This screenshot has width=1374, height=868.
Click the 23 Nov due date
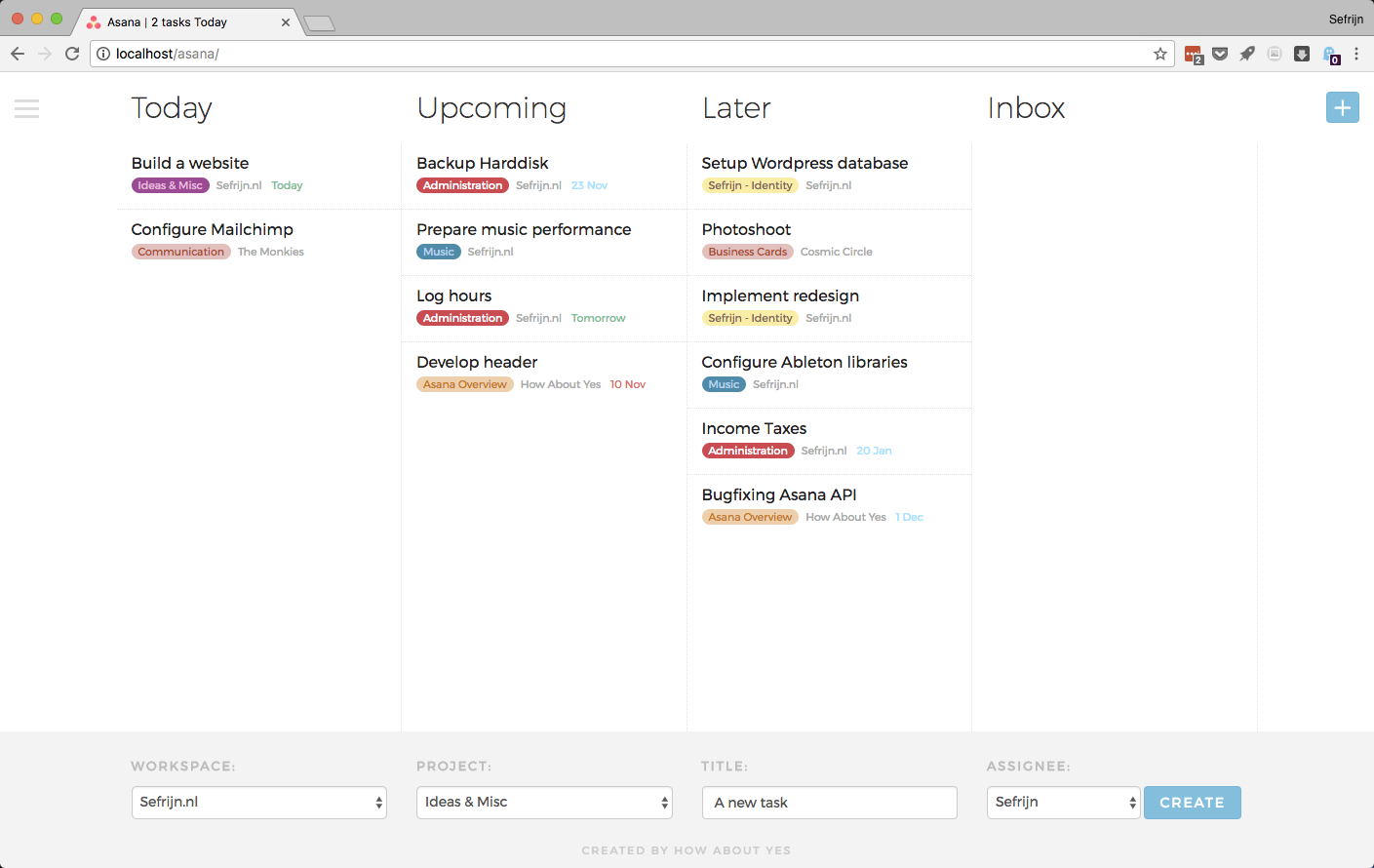click(589, 185)
